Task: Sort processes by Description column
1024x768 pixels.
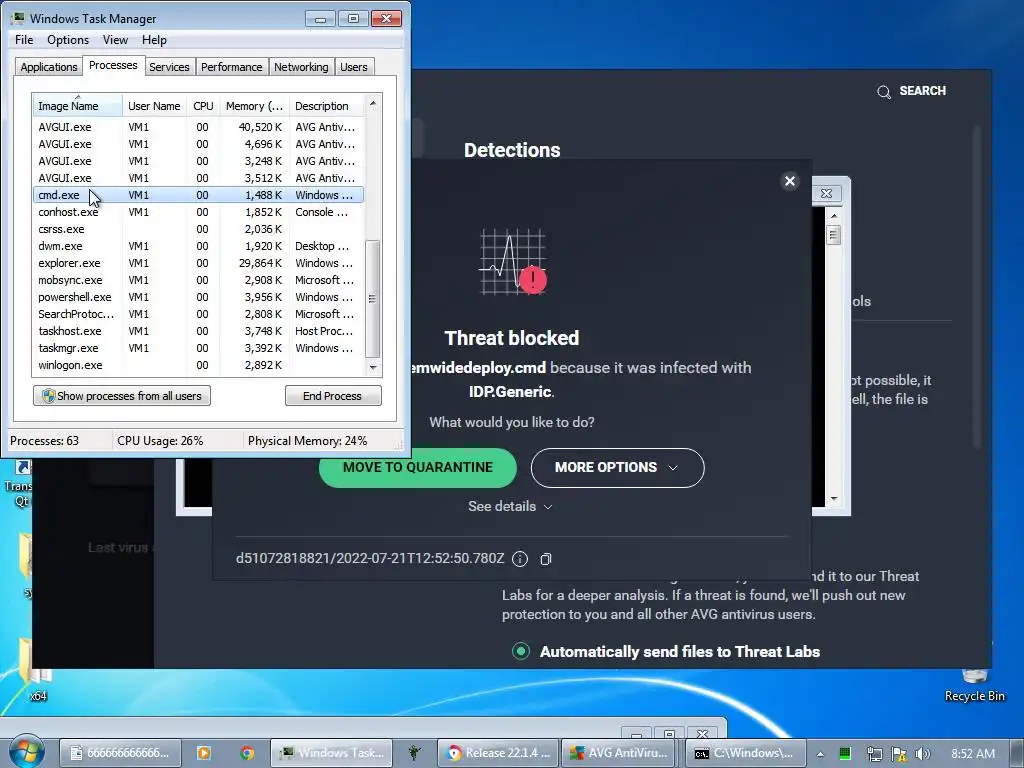Action: click(x=326, y=106)
